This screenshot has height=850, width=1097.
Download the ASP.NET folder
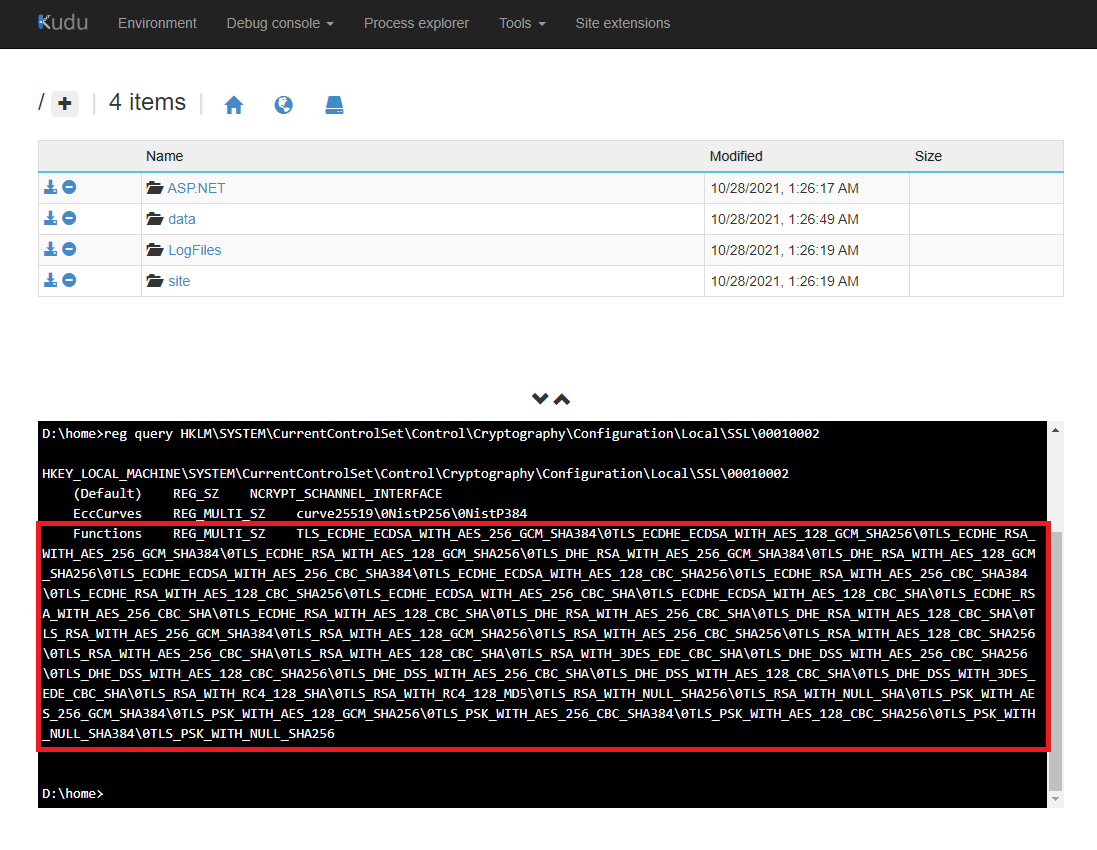51,187
